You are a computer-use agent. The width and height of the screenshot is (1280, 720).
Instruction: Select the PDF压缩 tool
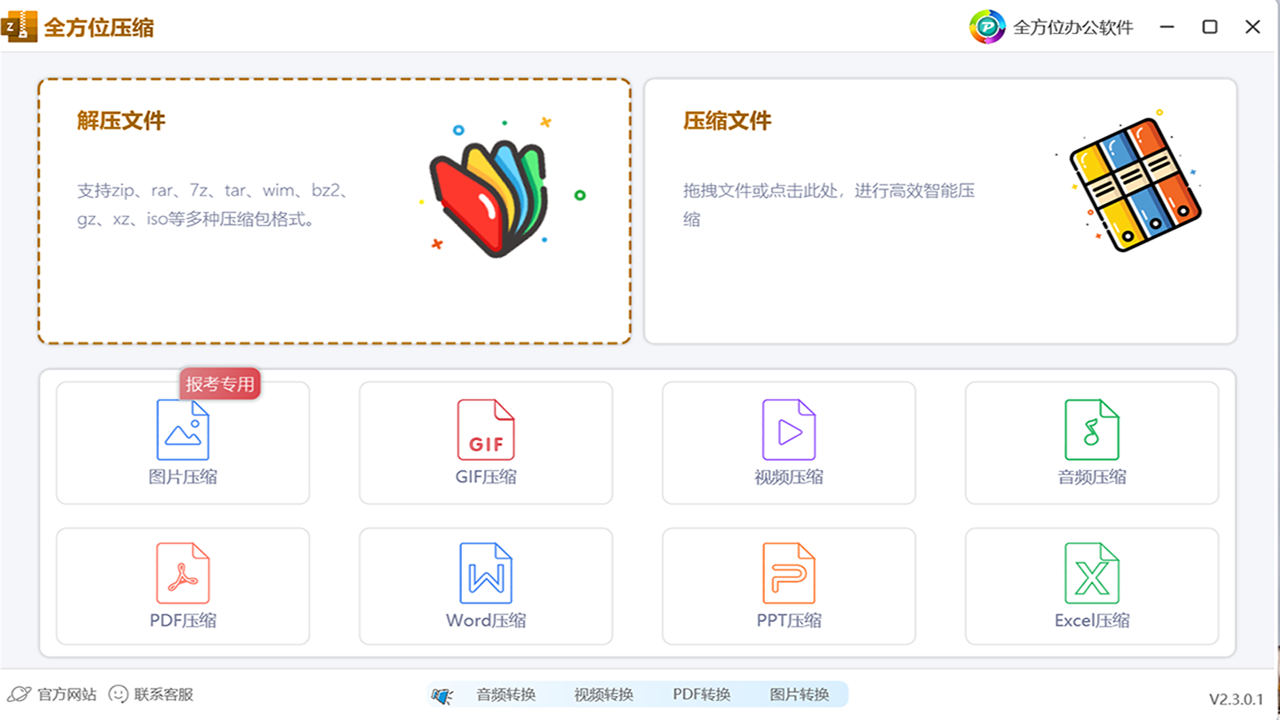[x=183, y=586]
